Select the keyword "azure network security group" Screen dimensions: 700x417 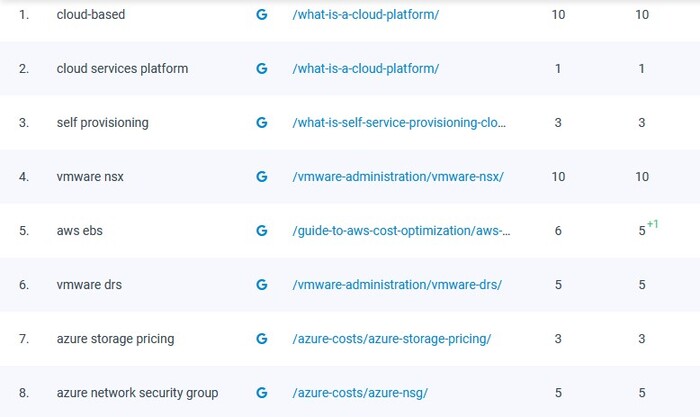pyautogui.click(x=137, y=393)
